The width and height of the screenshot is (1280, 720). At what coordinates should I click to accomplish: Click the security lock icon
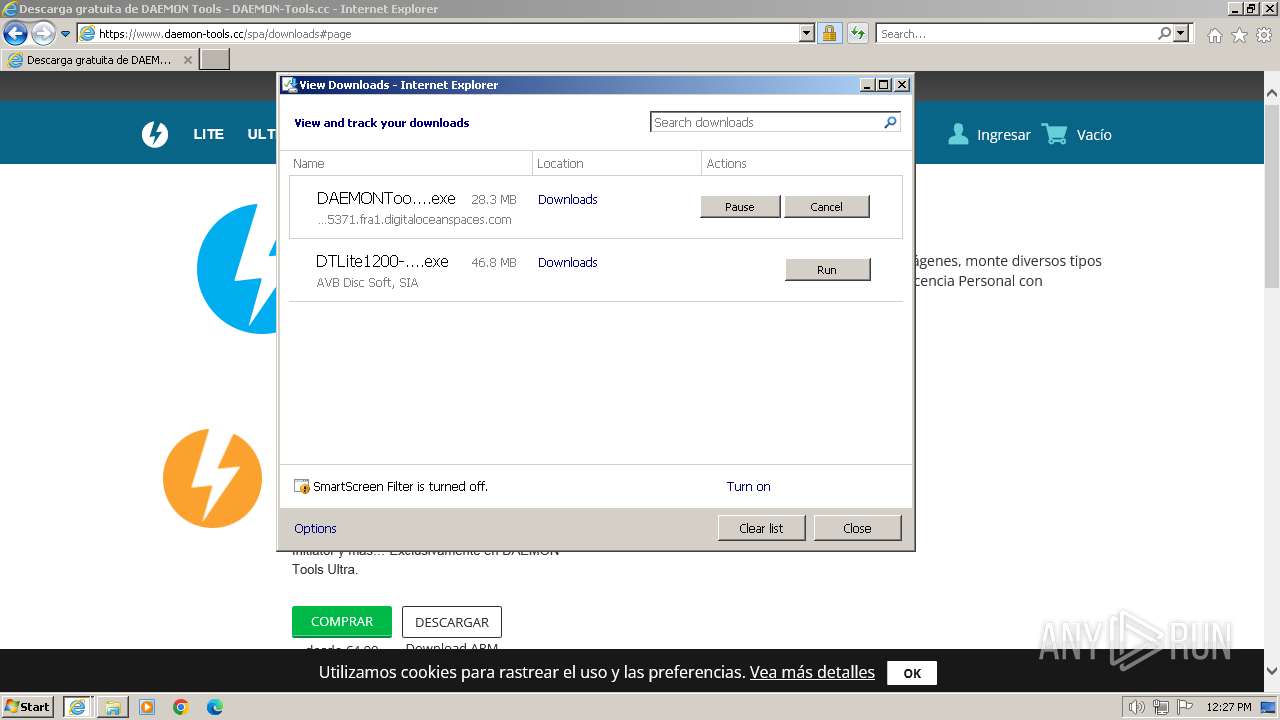click(x=829, y=33)
